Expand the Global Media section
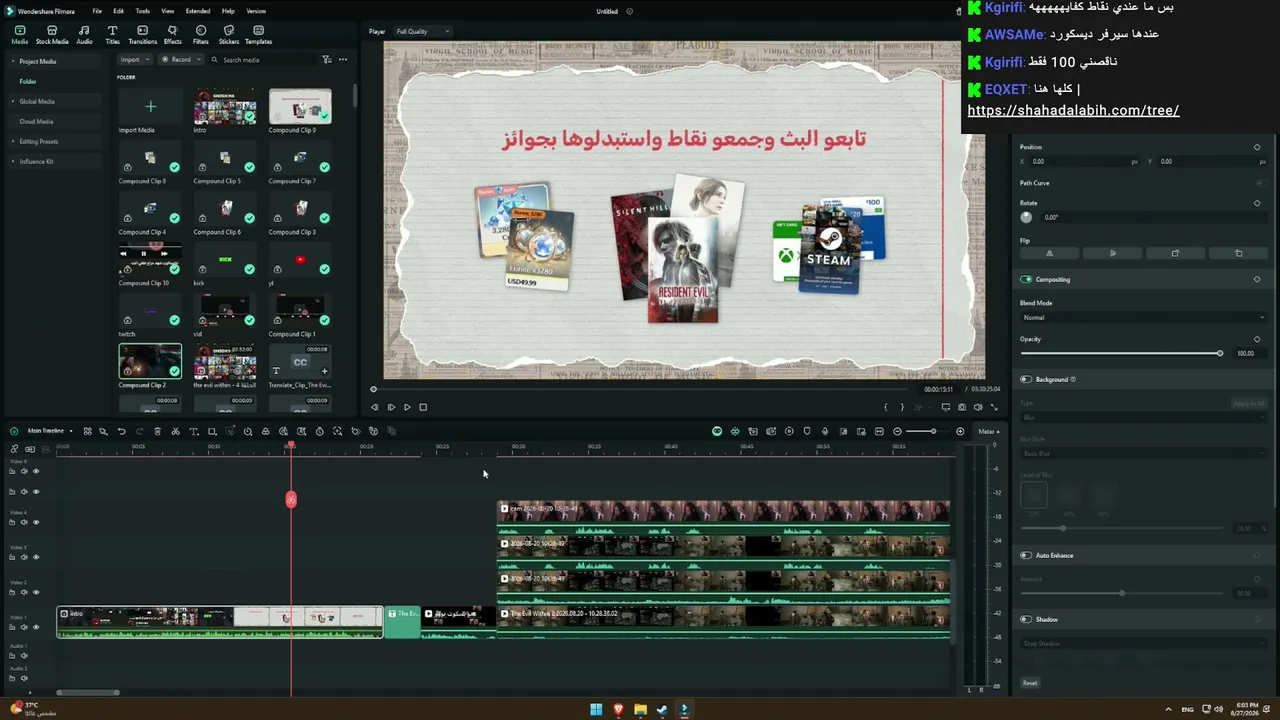1280x720 pixels. tap(13, 102)
